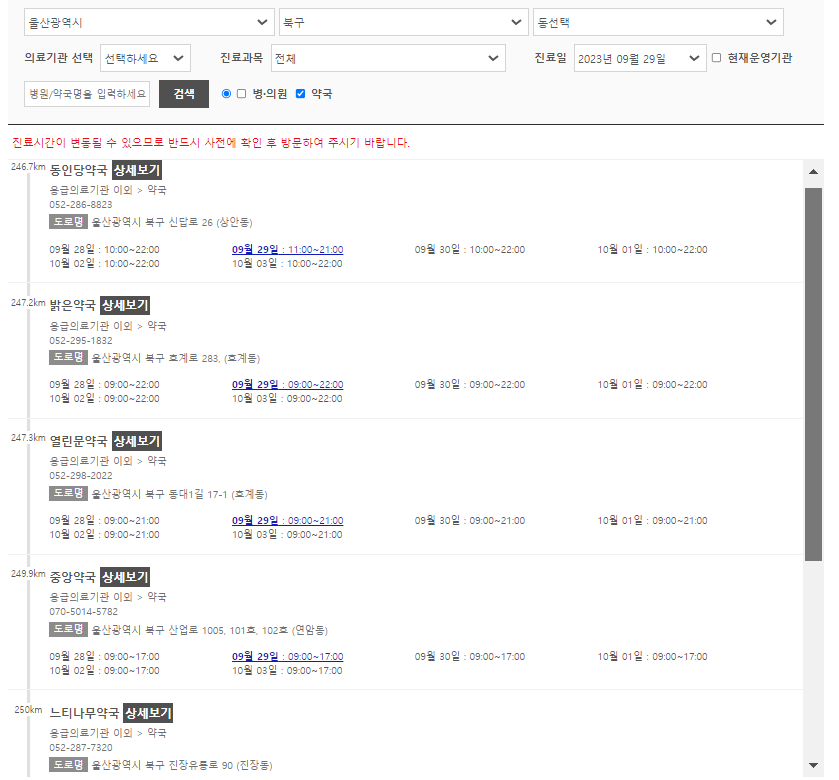The image size is (839, 780).
Task: Click the 검색 search button
Action: coord(184,94)
